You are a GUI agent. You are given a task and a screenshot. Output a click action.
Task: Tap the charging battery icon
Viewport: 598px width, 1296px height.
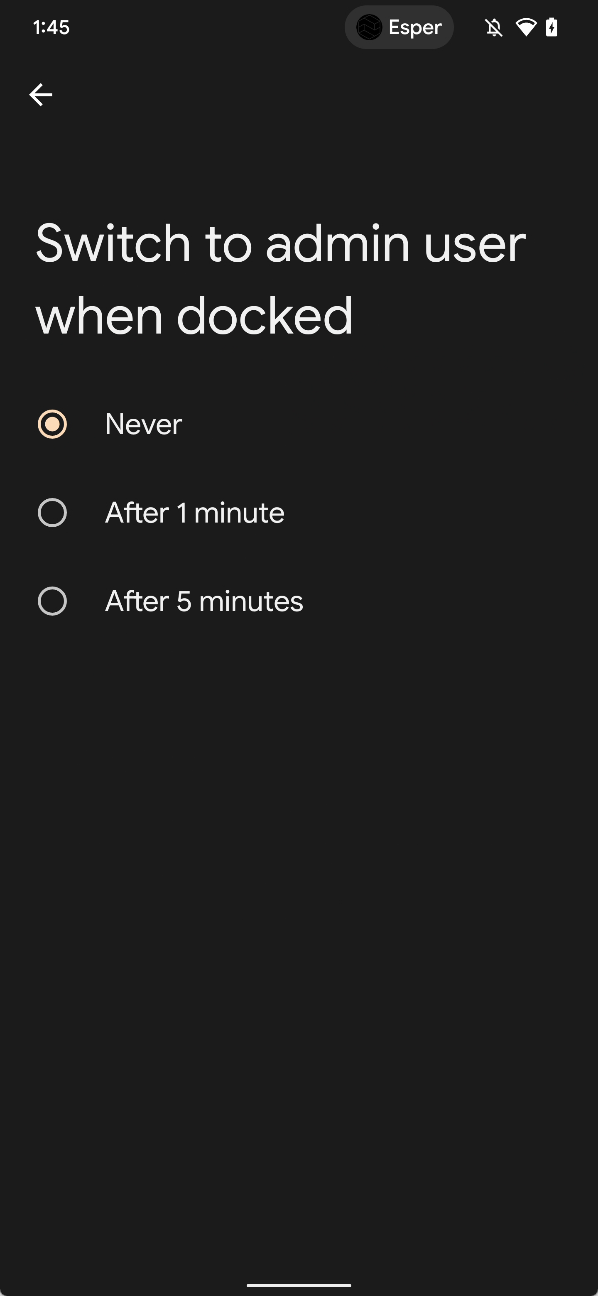coord(551,27)
